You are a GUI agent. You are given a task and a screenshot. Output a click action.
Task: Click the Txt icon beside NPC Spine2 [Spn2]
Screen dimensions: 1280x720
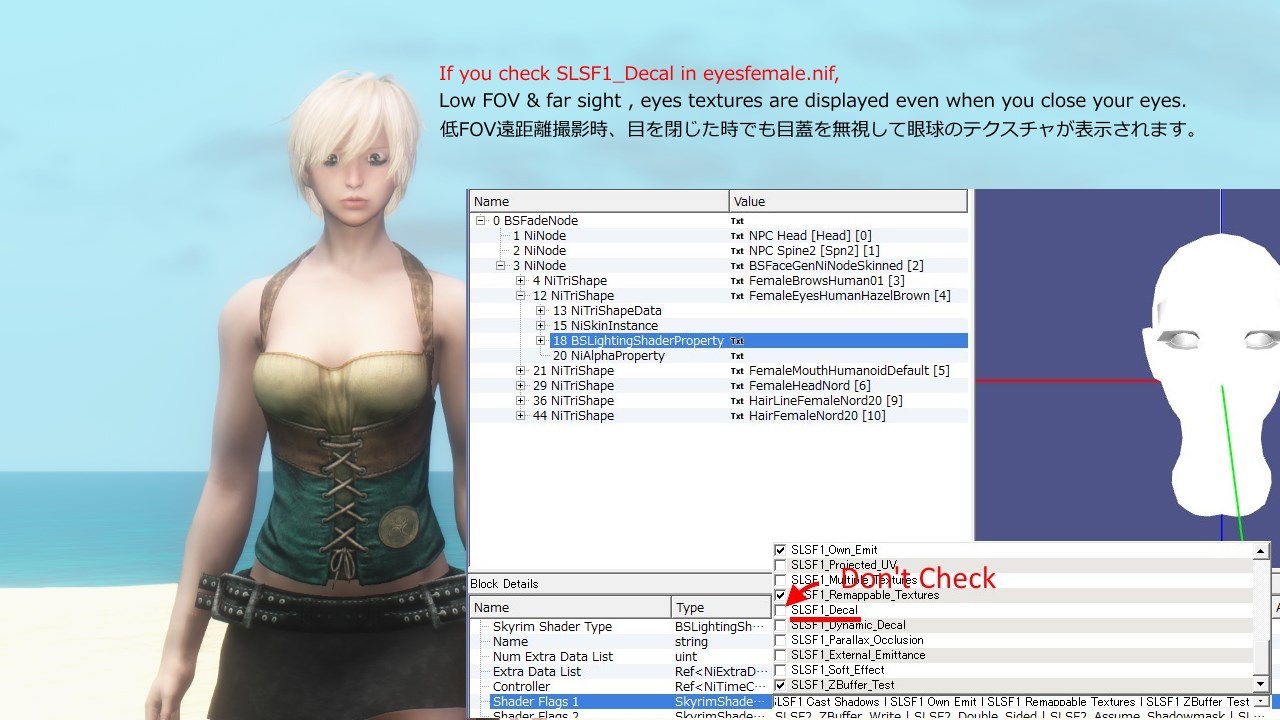(x=737, y=251)
